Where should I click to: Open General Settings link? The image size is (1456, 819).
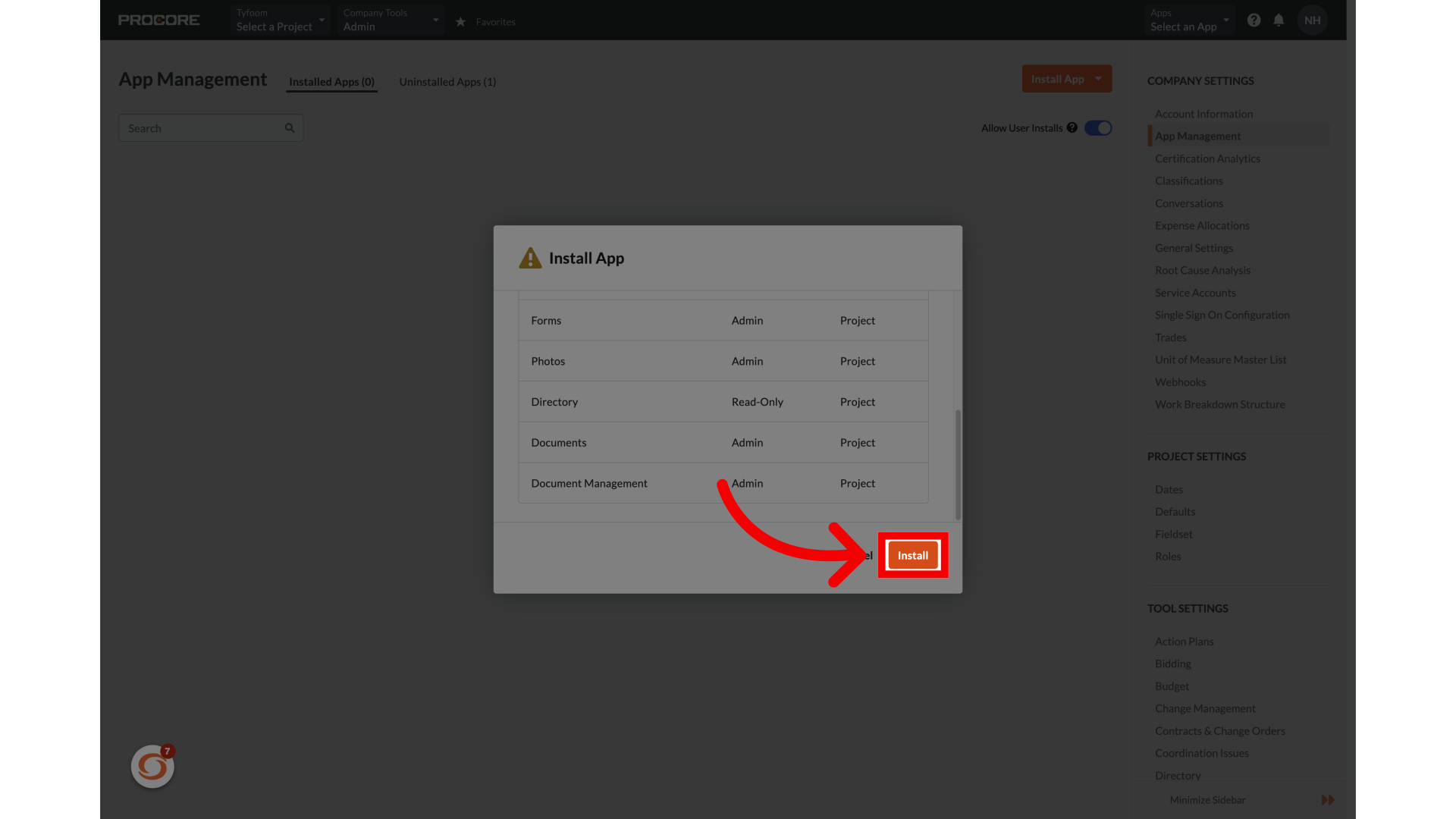pyautogui.click(x=1194, y=248)
